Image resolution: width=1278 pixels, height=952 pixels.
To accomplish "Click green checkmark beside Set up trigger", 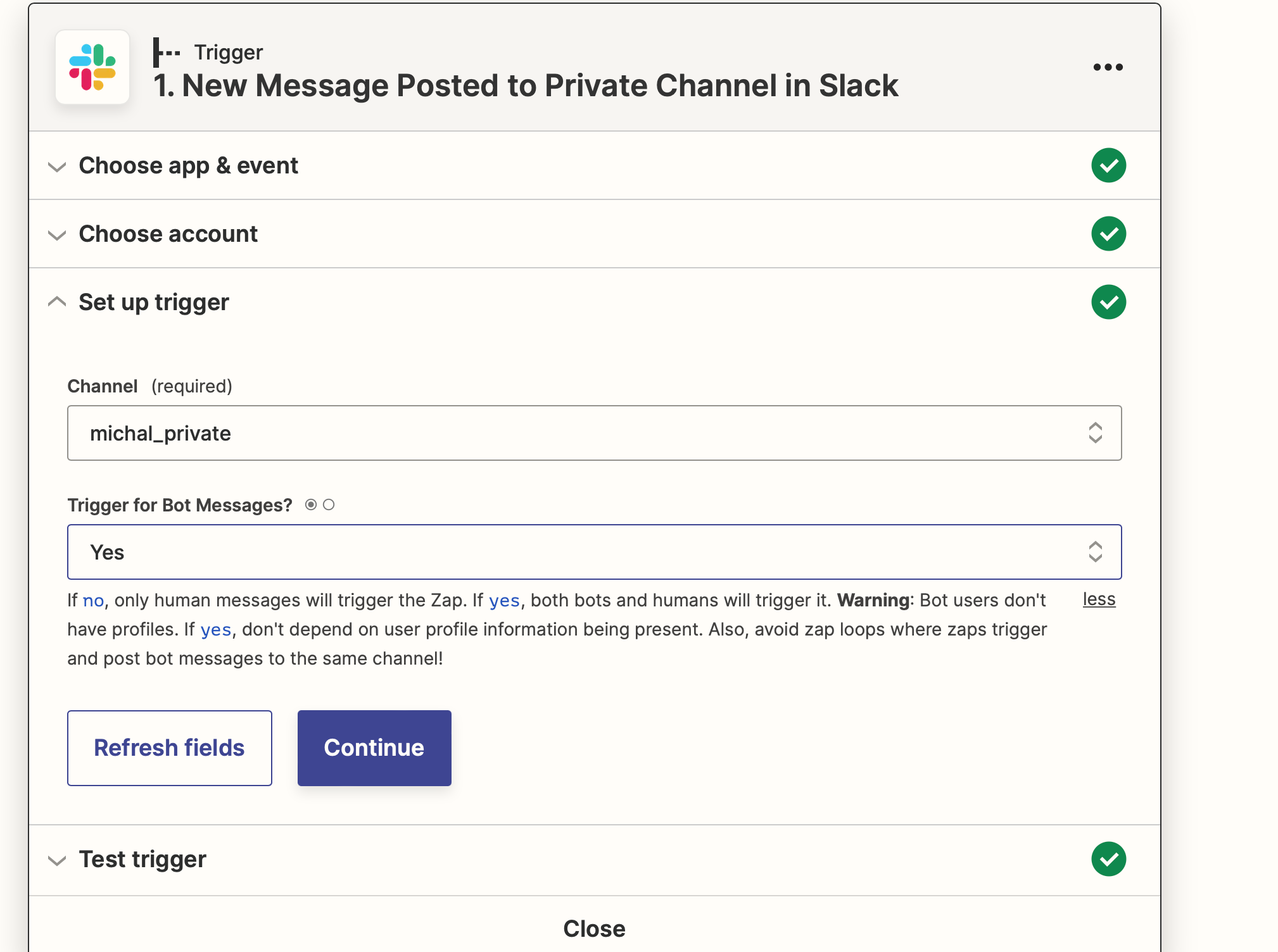I will (x=1108, y=302).
